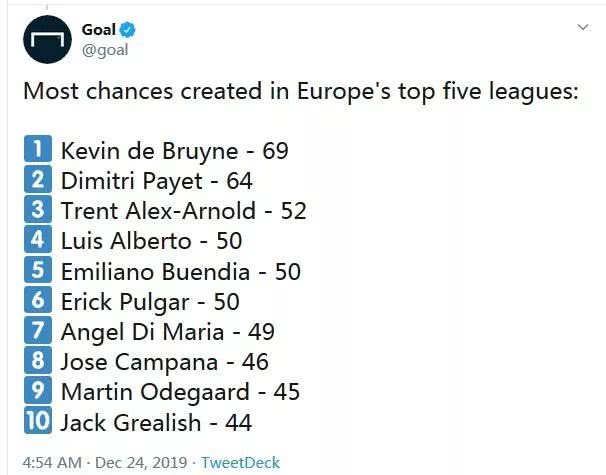Click the number 4 keycap emoji

38,239
